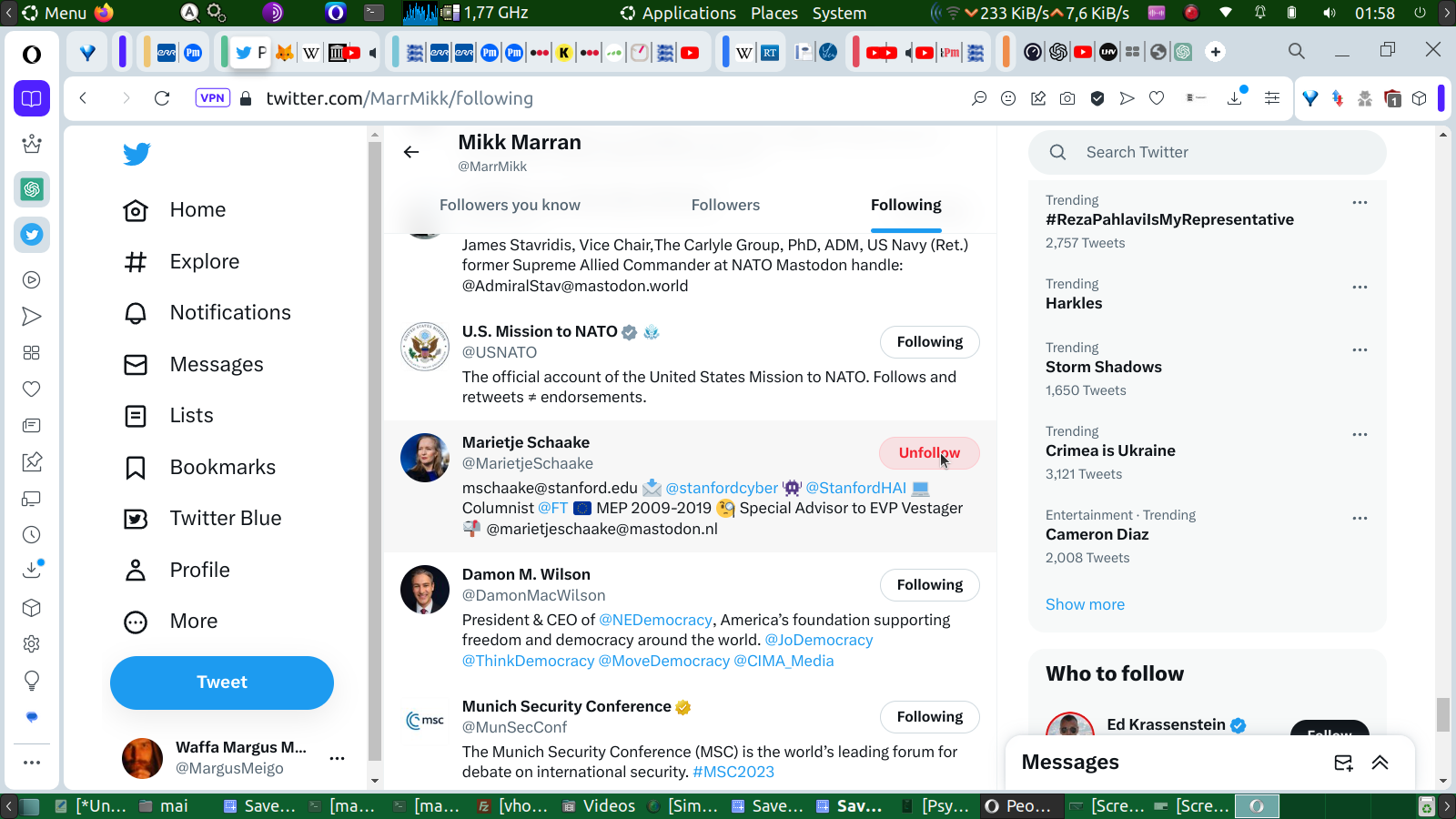Open options for the Storm Shadows trend

[x=1360, y=350]
